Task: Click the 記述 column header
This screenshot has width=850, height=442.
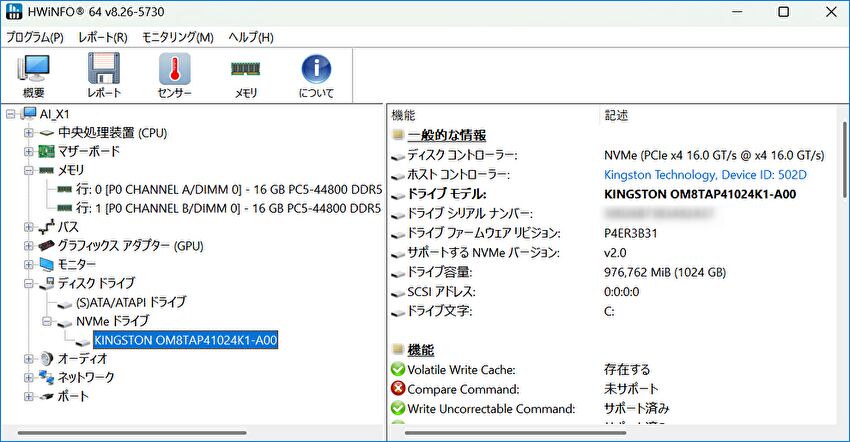Action: click(x=616, y=115)
